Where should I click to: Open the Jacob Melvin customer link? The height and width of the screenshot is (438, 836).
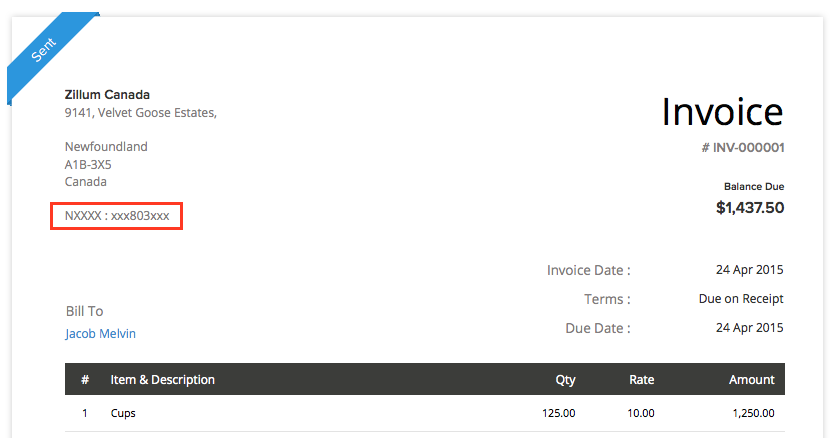pyautogui.click(x=100, y=334)
